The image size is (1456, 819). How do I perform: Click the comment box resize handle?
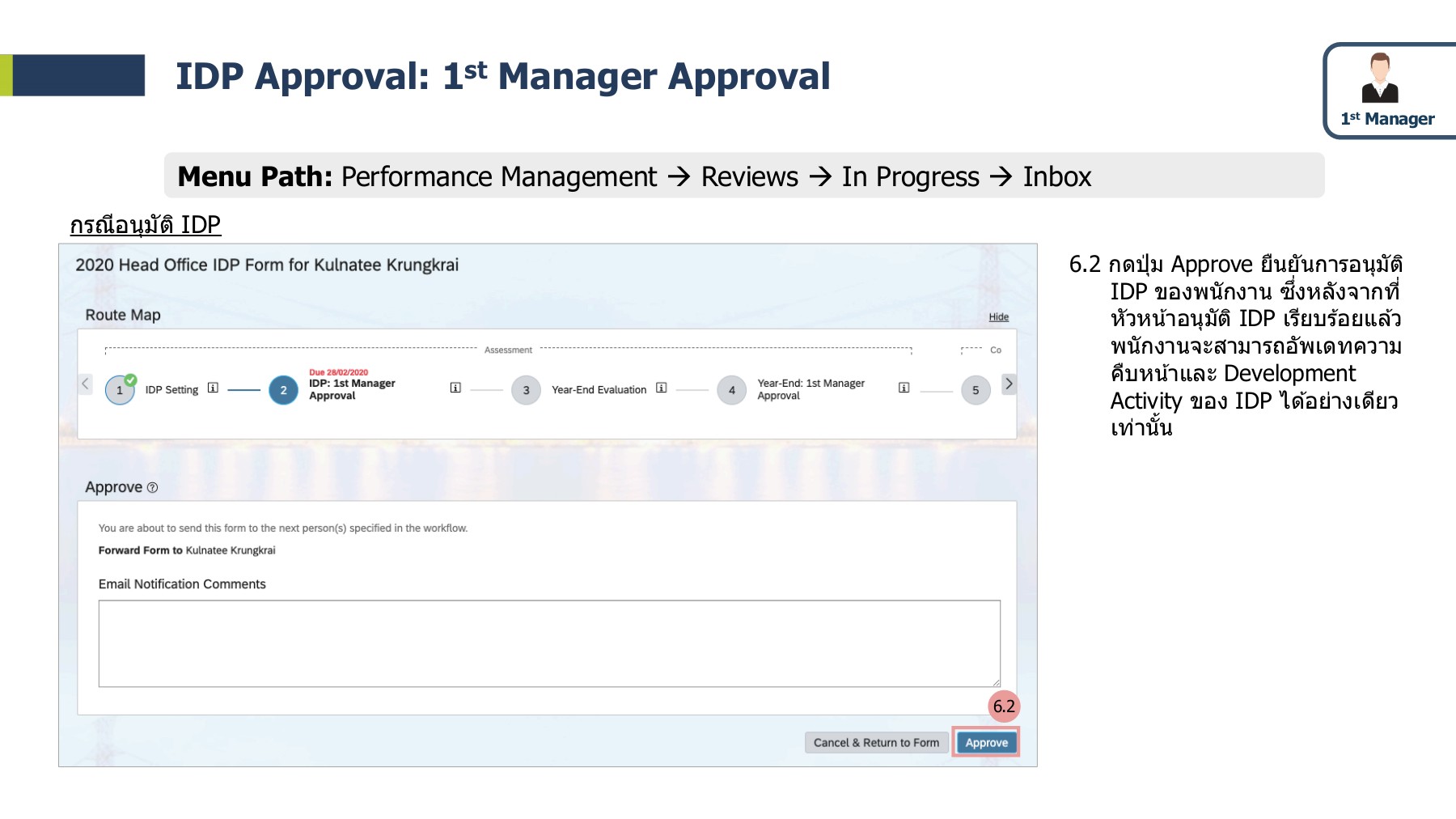tap(996, 682)
